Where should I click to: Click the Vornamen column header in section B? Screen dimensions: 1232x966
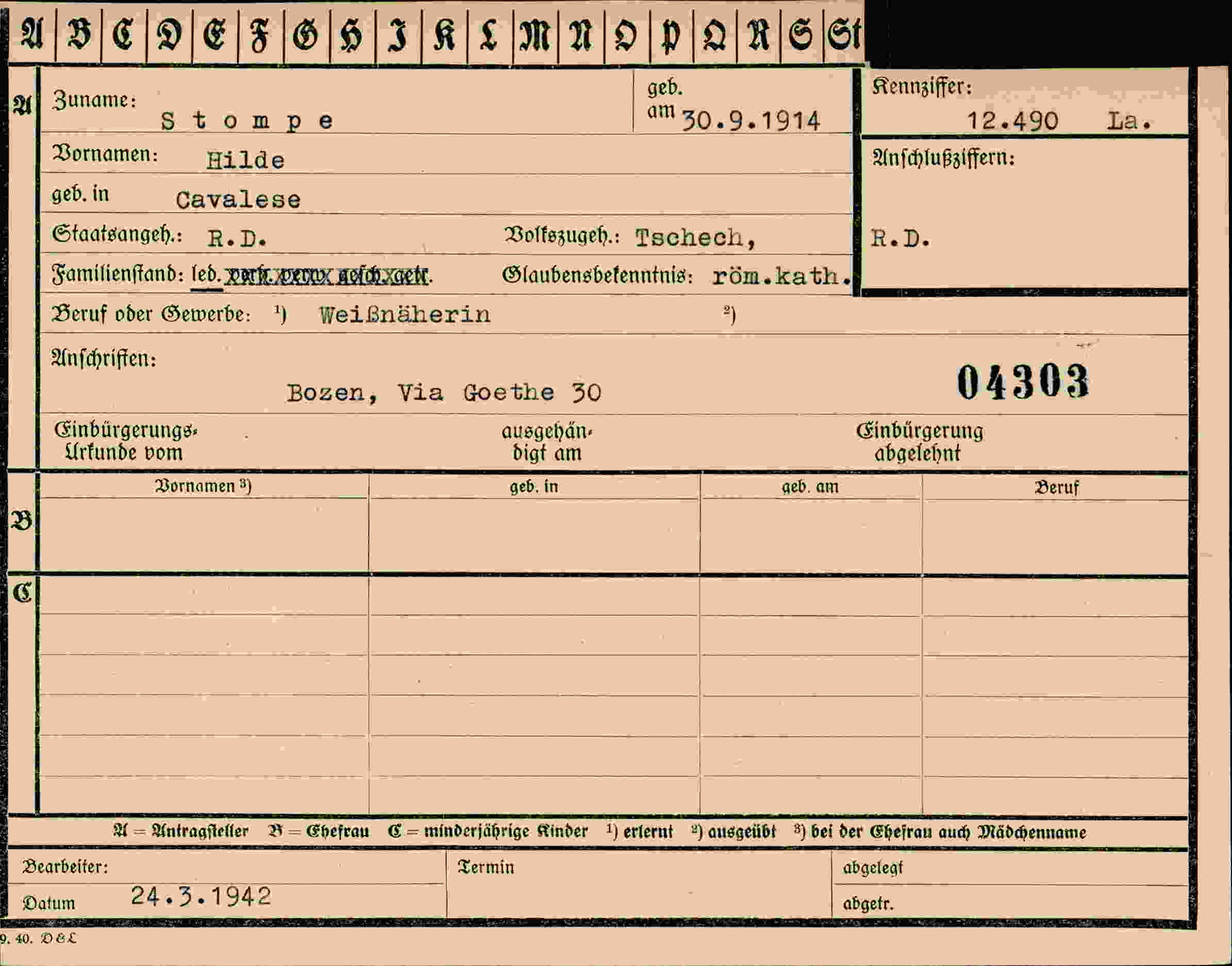[203, 487]
